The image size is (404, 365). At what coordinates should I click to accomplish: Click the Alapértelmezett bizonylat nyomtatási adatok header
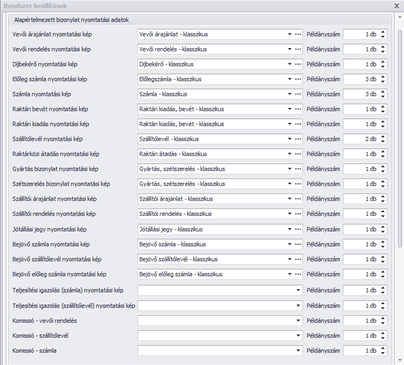[x=71, y=20]
